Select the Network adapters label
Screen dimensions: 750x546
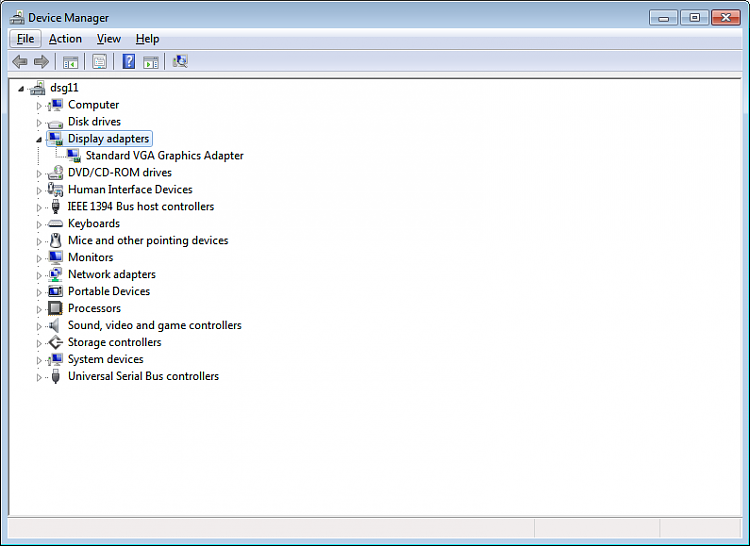pos(112,274)
